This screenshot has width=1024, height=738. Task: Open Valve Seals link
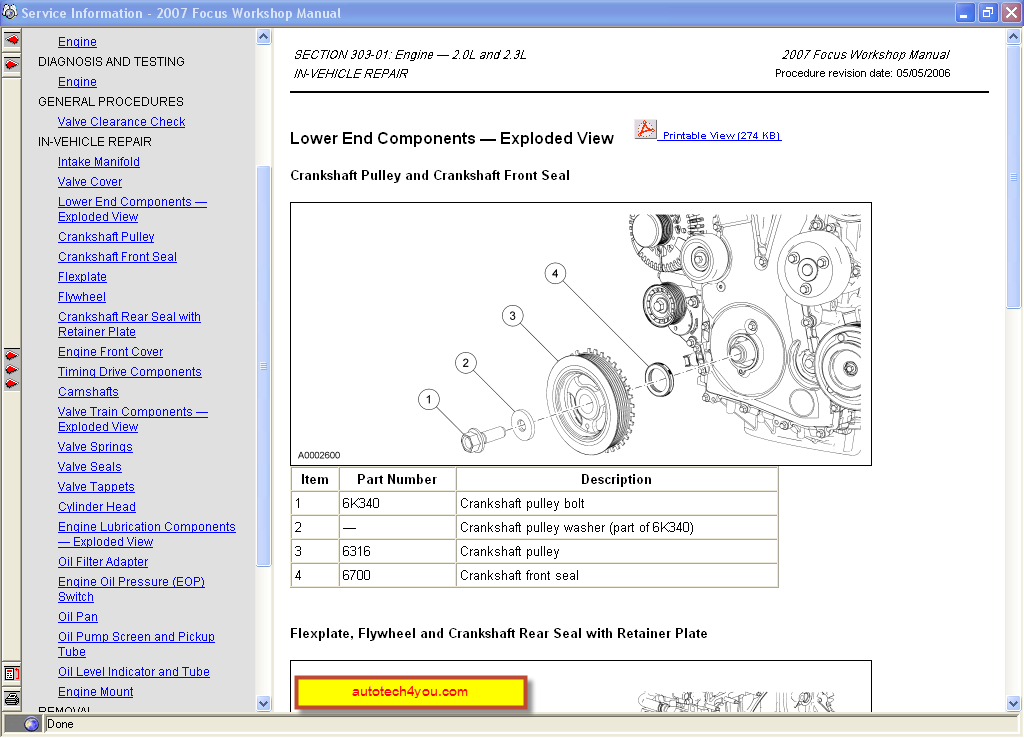(x=89, y=467)
